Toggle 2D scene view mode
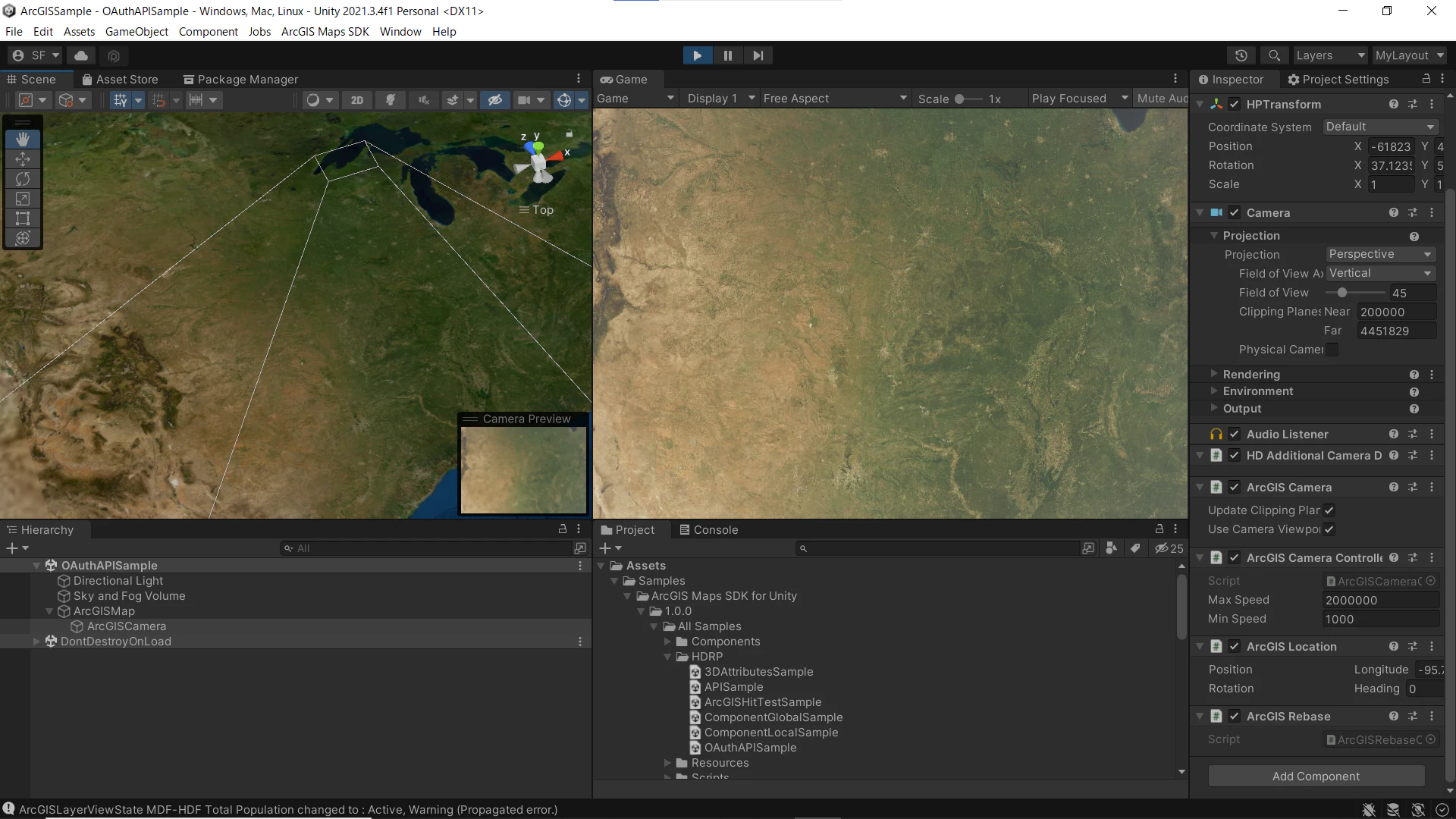 pos(357,100)
